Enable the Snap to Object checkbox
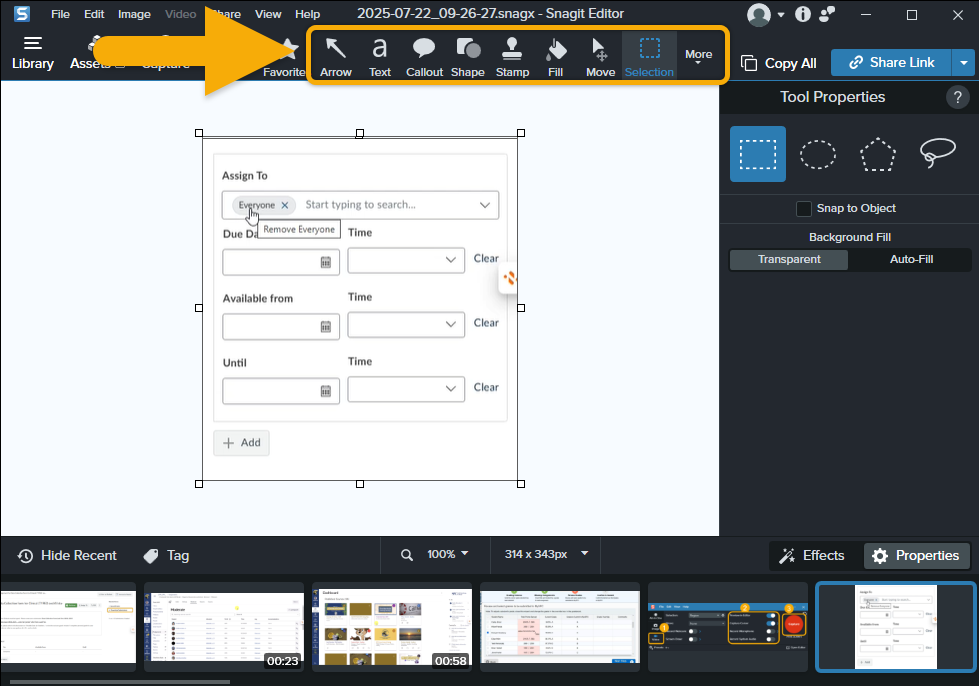This screenshot has height=686, width=979. tap(804, 208)
